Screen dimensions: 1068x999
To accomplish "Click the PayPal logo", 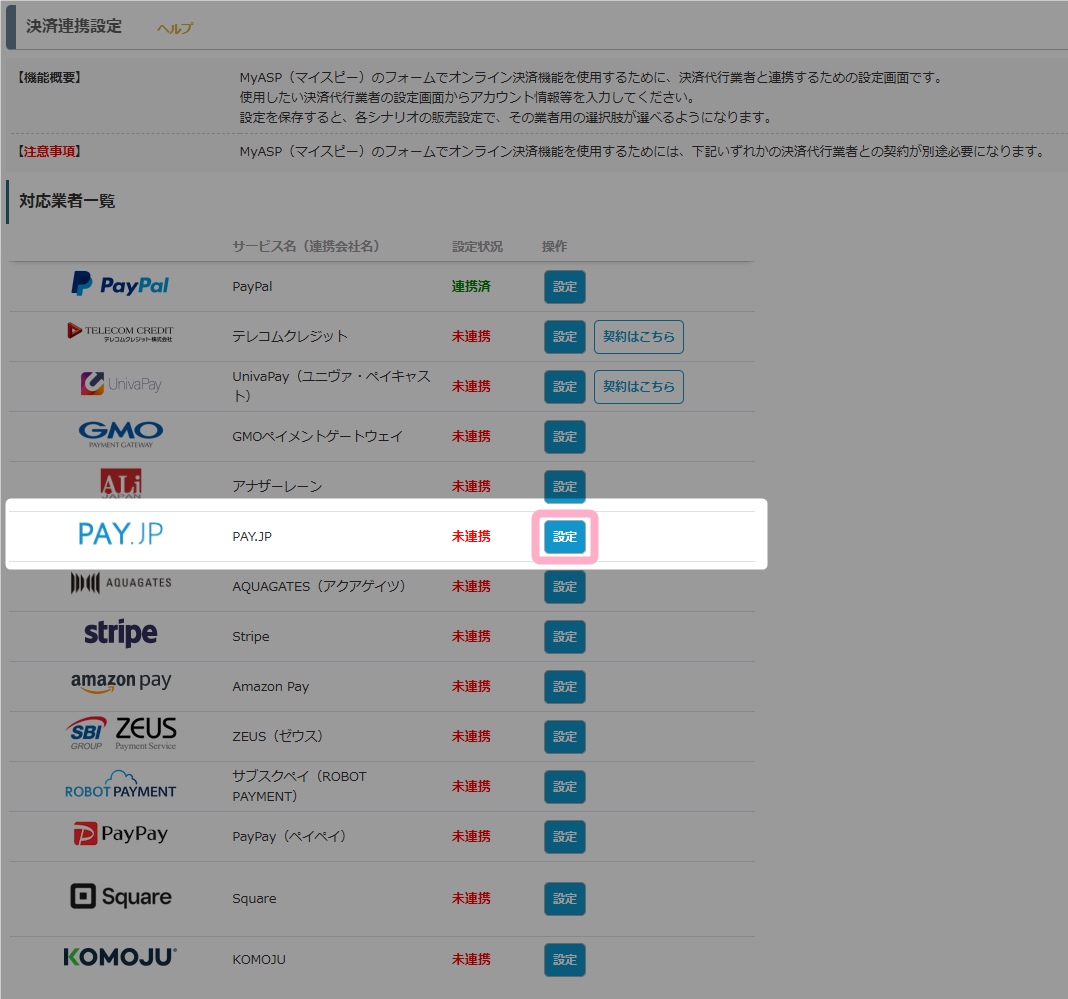I will 120,286.
